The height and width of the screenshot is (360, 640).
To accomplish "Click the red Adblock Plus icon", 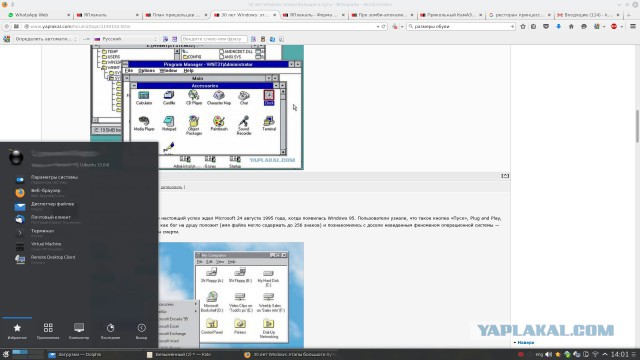I will [614, 27].
